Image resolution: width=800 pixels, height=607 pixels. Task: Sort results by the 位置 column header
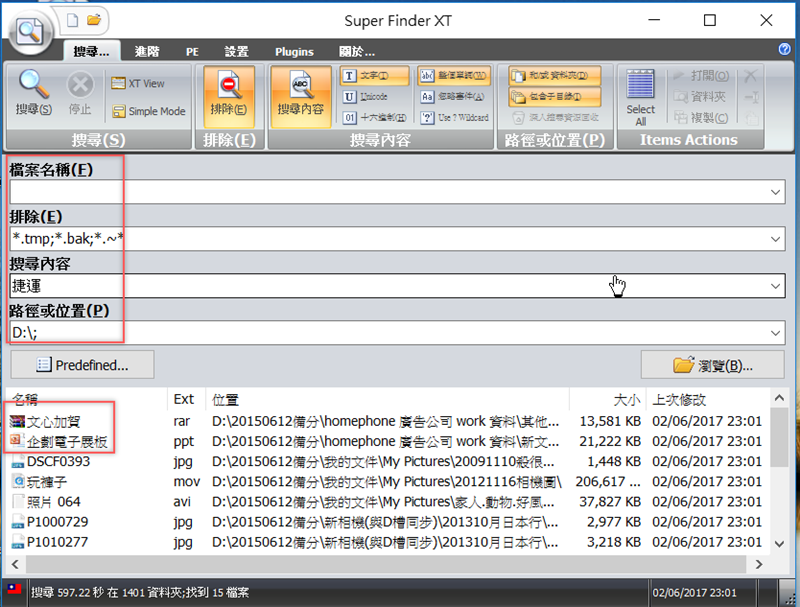pos(387,399)
